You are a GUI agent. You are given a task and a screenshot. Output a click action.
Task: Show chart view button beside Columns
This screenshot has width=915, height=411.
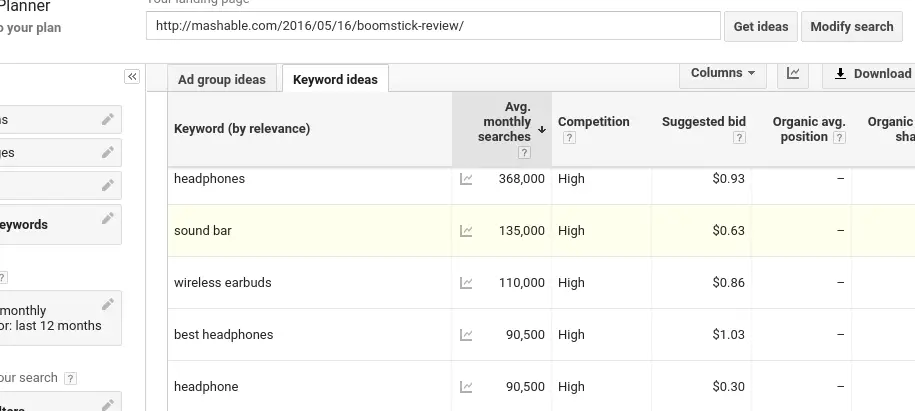(792, 74)
